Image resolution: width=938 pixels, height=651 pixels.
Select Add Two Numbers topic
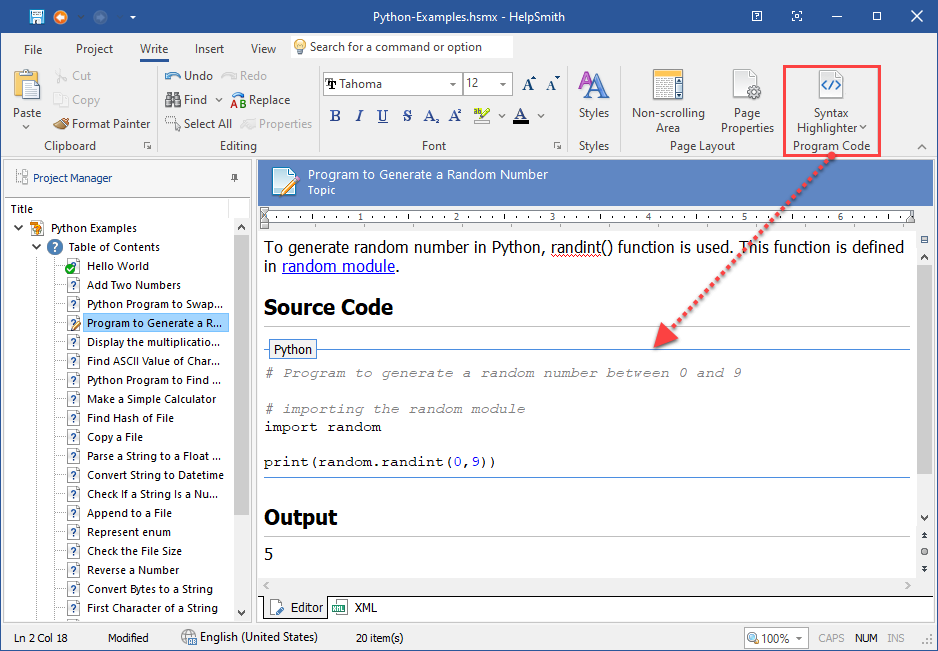133,285
